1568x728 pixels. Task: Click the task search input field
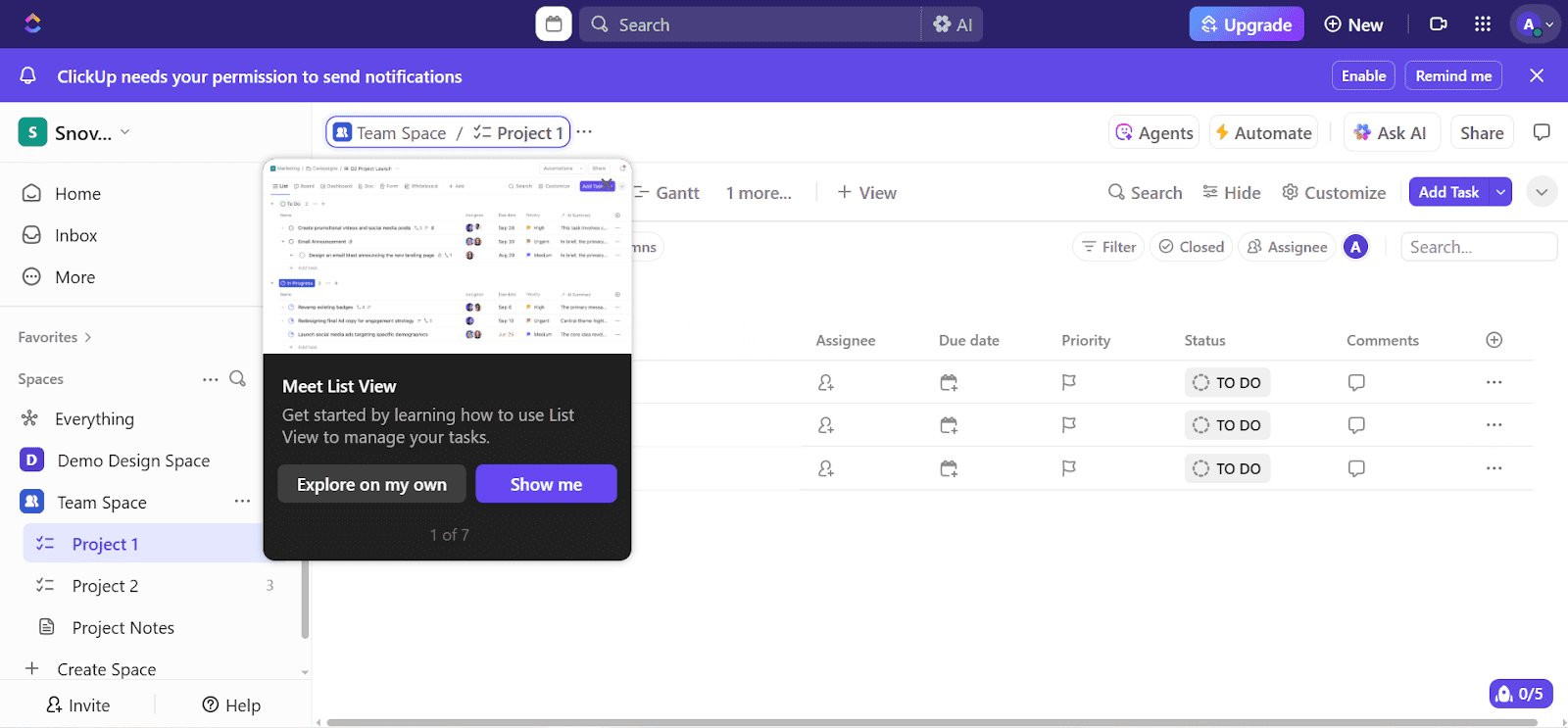(x=1478, y=247)
